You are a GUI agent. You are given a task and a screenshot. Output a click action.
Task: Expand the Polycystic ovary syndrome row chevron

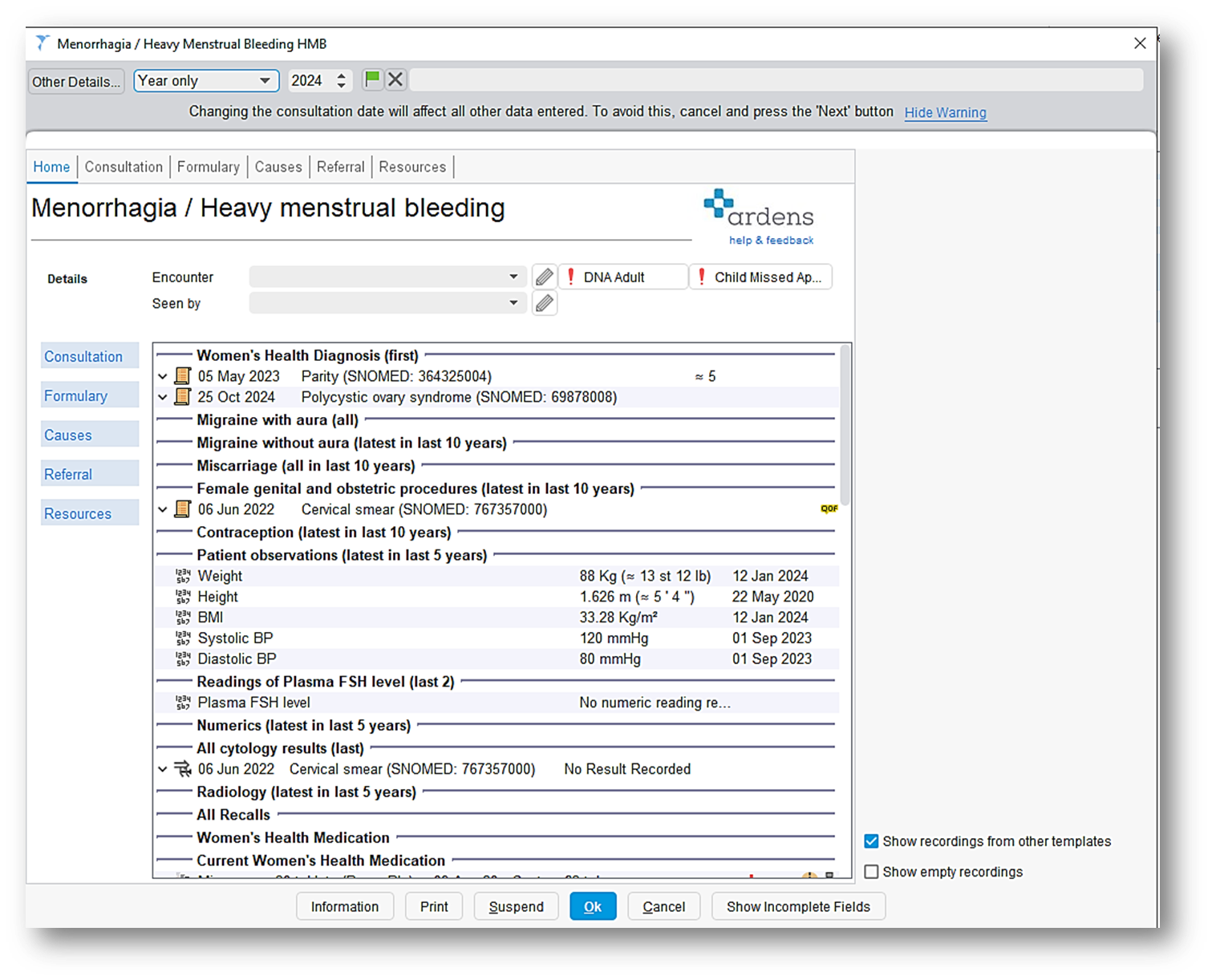pyautogui.click(x=163, y=397)
